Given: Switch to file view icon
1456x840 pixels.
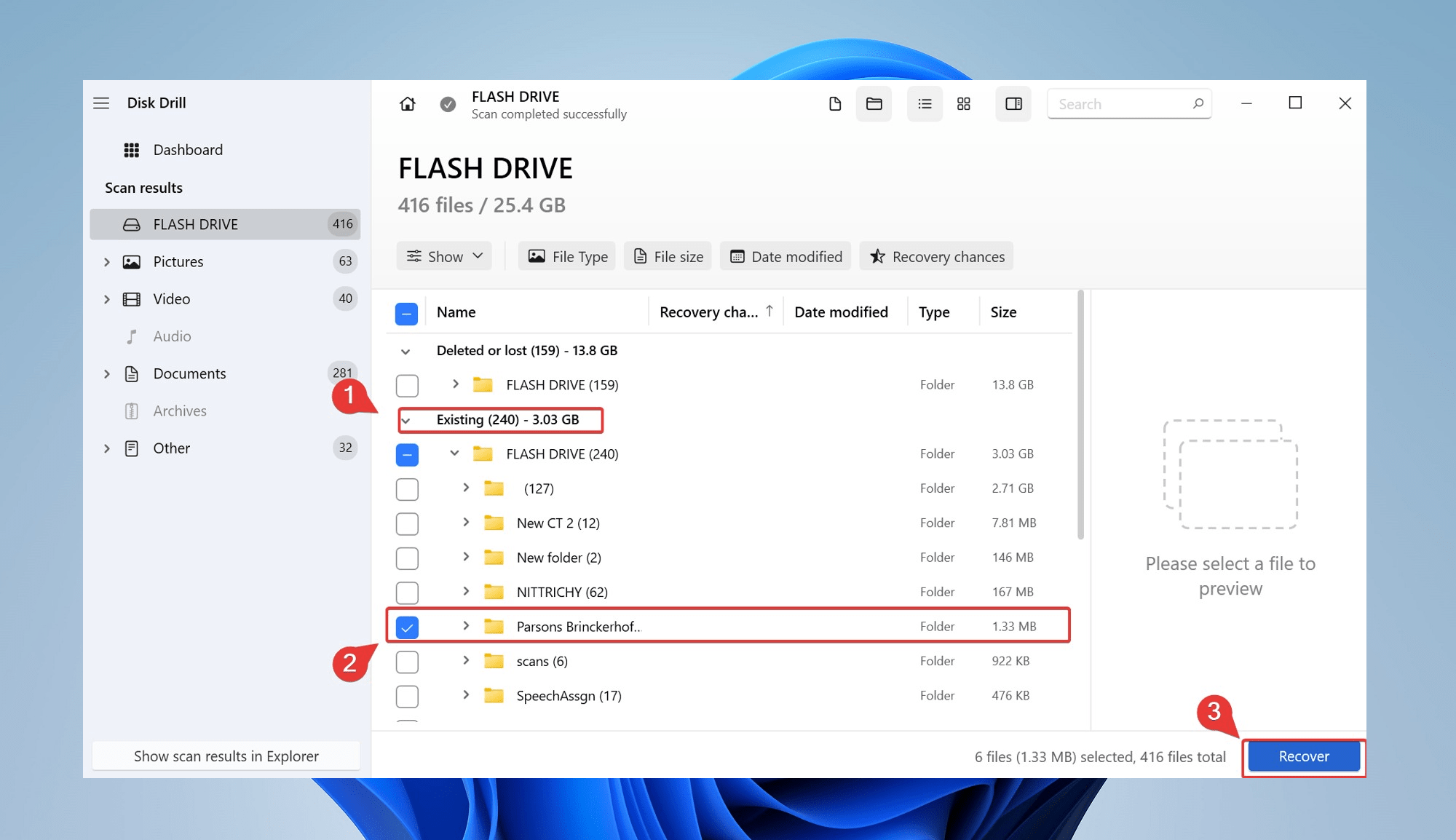Looking at the screenshot, I should [x=835, y=104].
